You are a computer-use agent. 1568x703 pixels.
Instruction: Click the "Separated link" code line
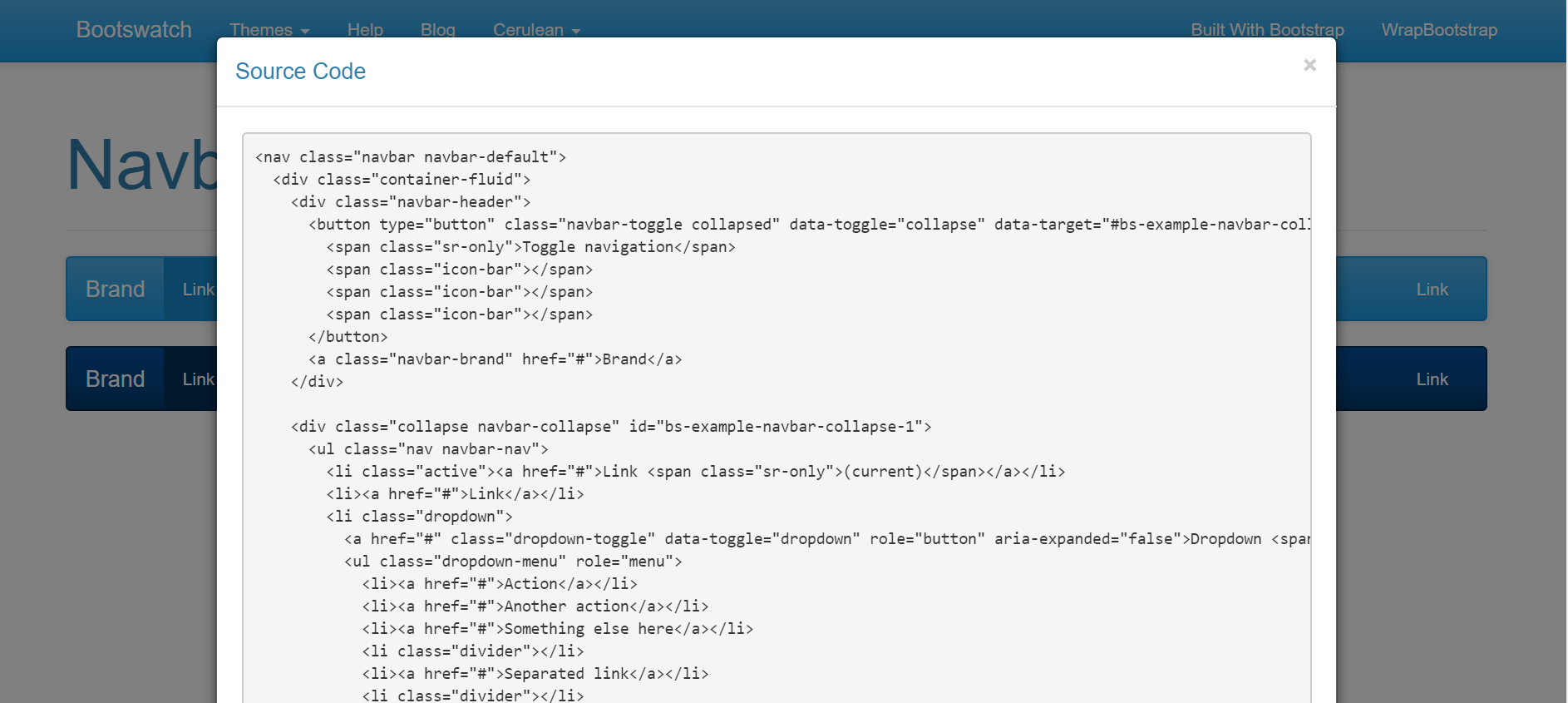[x=535, y=674]
